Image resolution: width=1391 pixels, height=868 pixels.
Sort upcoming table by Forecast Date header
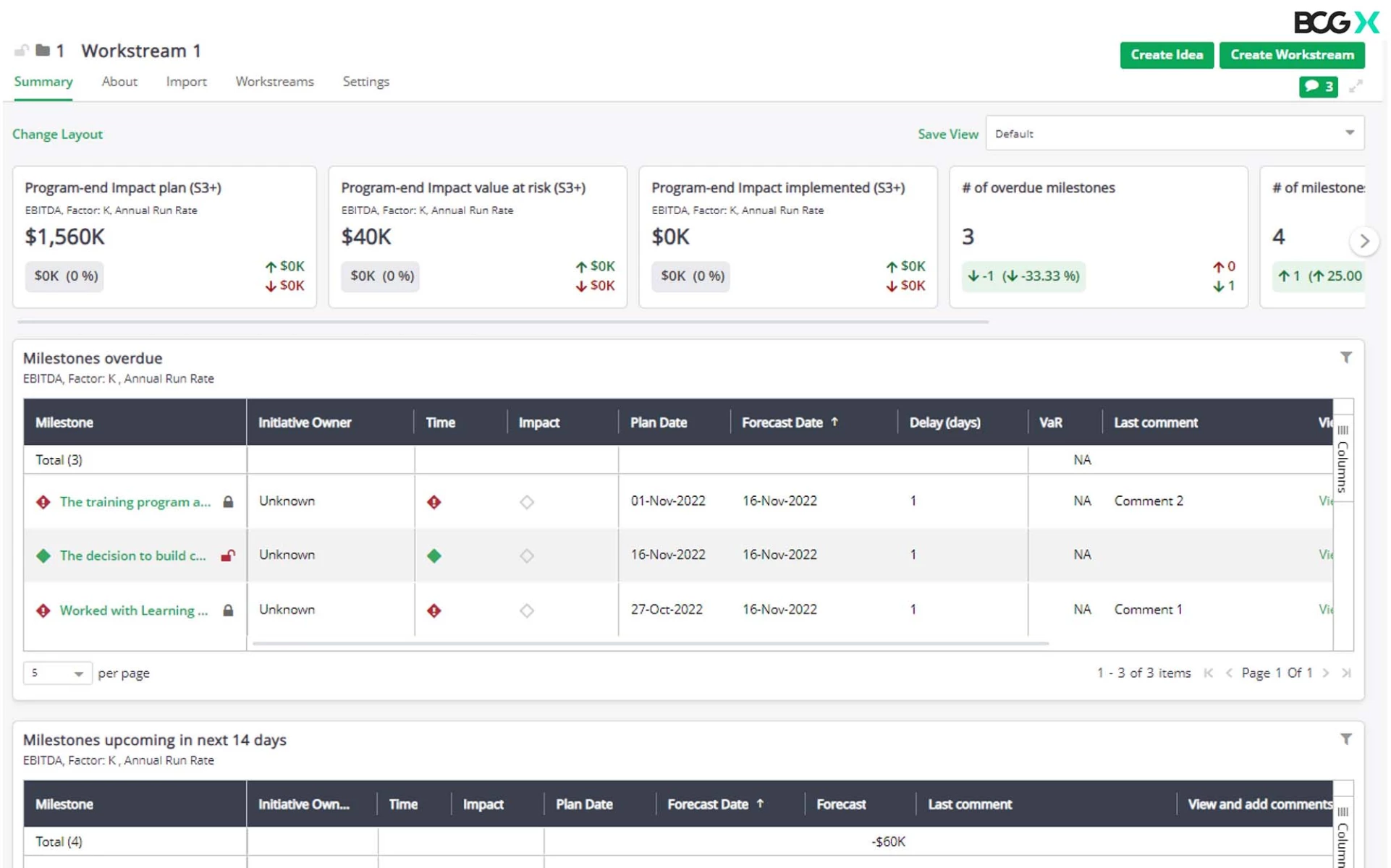(x=715, y=804)
